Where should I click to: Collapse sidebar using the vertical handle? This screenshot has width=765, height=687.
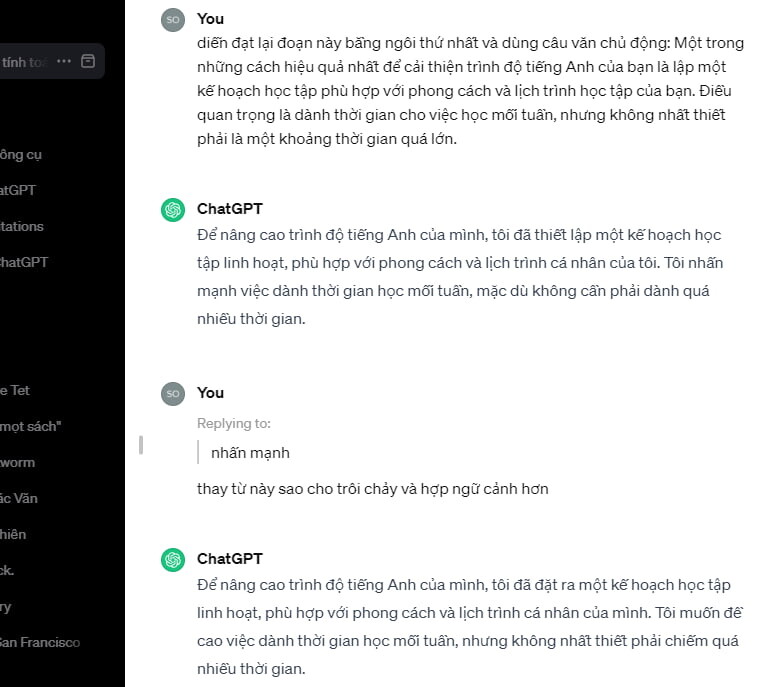141,444
